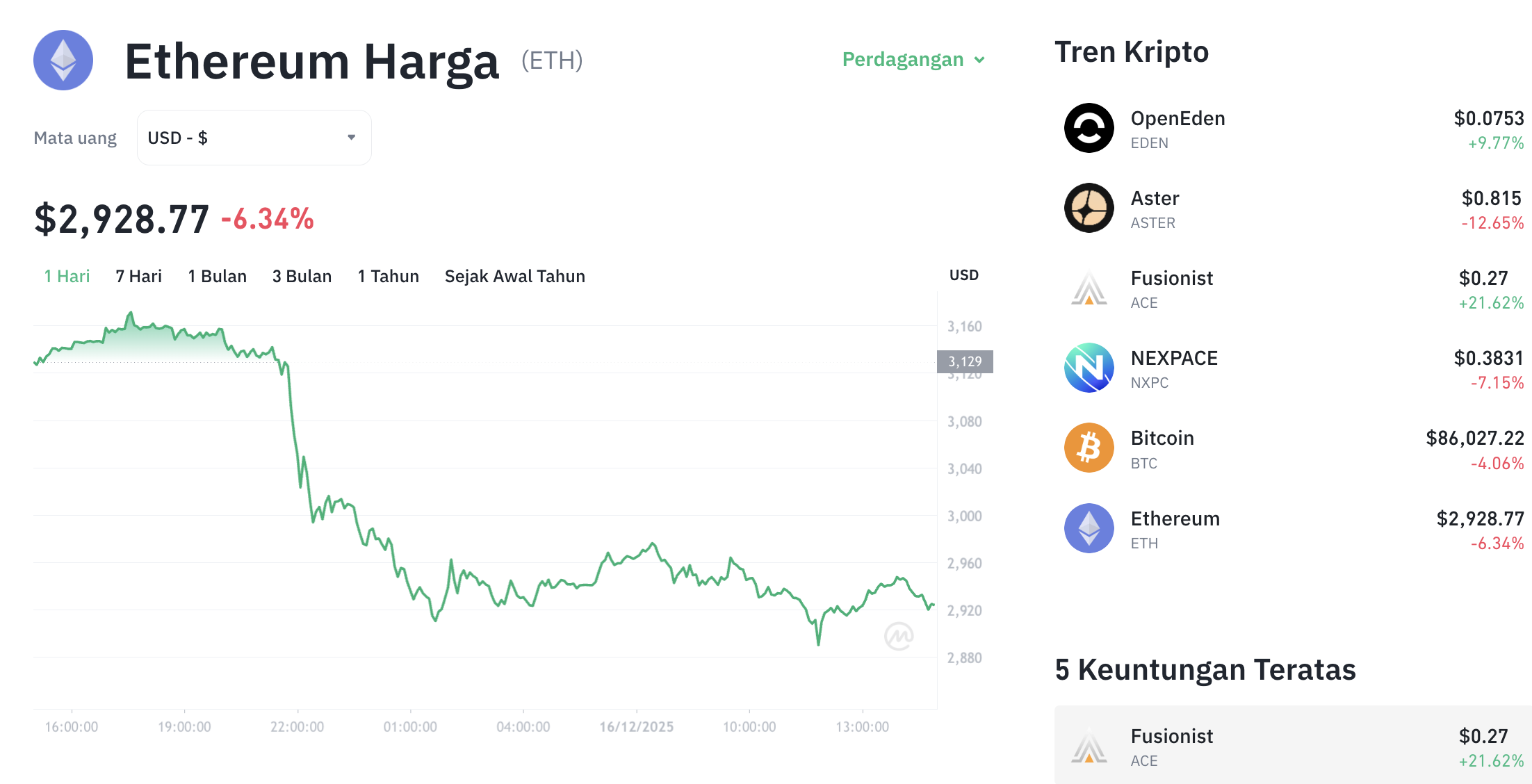
Task: Enable the 1 Tahun time range
Action: point(388,276)
